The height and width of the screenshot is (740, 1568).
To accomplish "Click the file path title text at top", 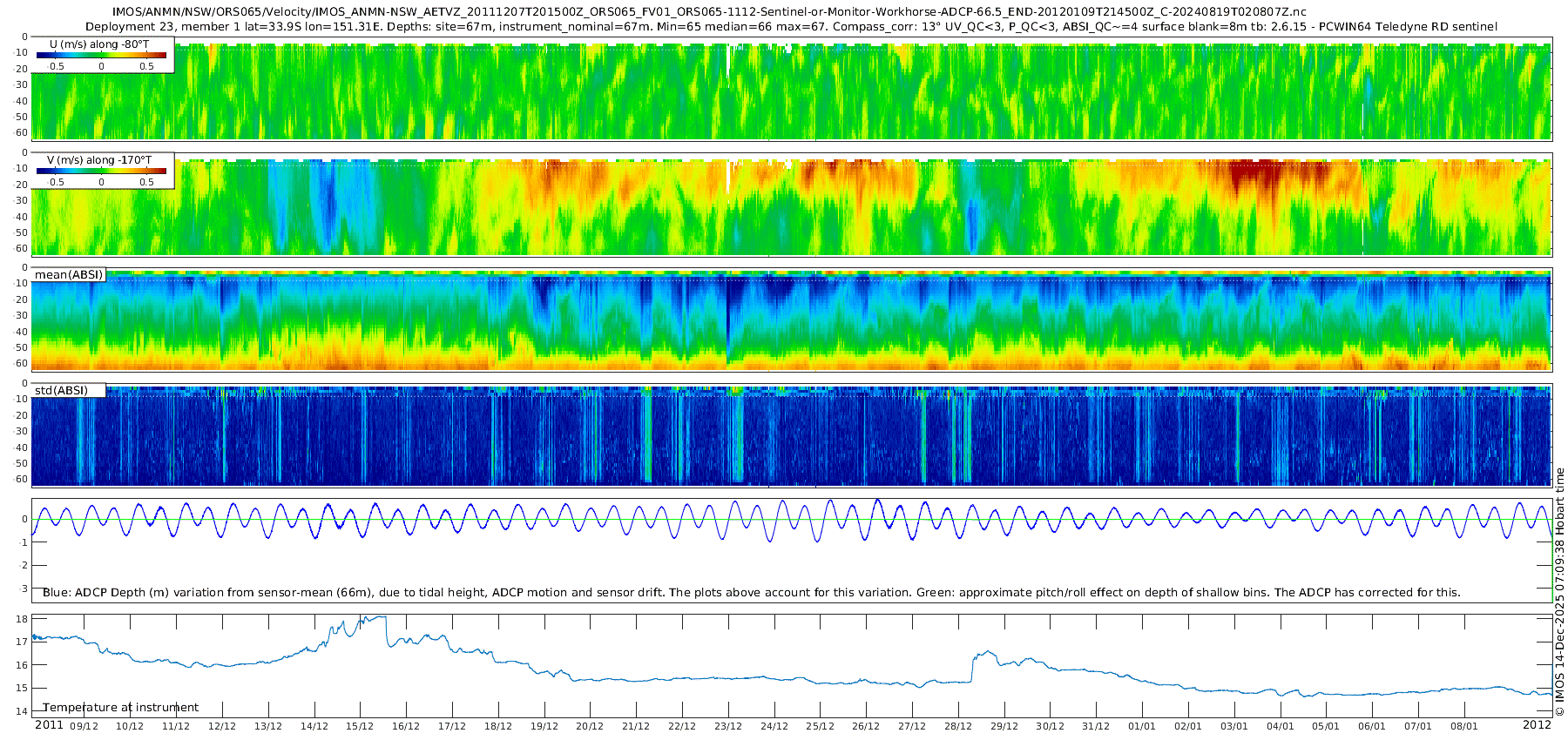I will click(709, 12).
